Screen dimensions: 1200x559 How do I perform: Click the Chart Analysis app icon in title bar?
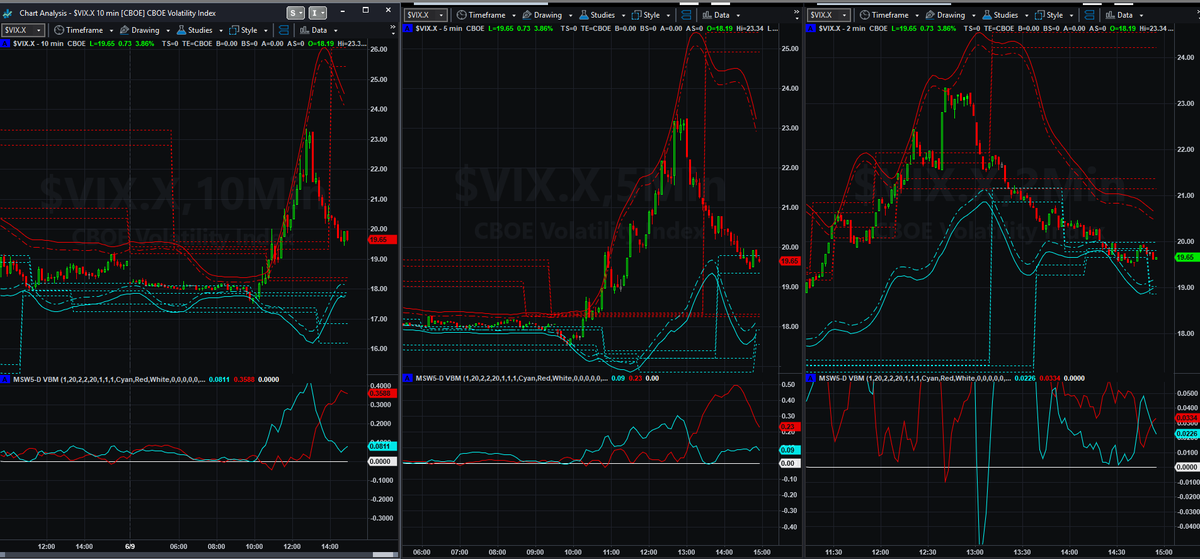pyautogui.click(x=8, y=14)
